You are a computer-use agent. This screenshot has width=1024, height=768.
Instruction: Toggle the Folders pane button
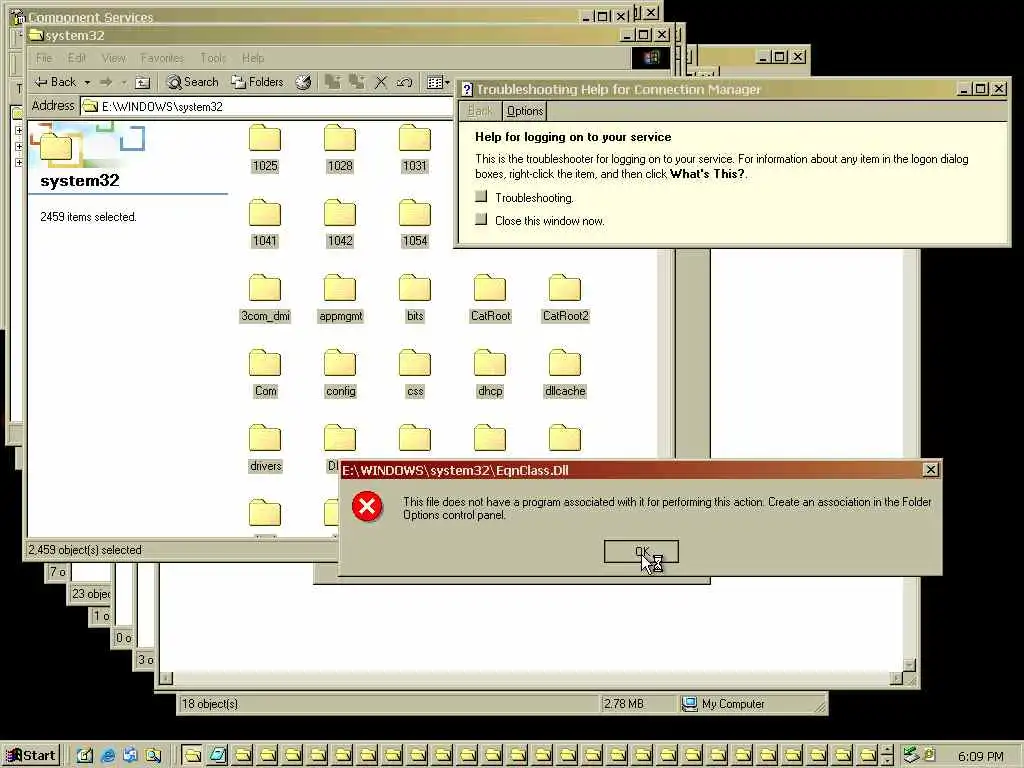[258, 82]
